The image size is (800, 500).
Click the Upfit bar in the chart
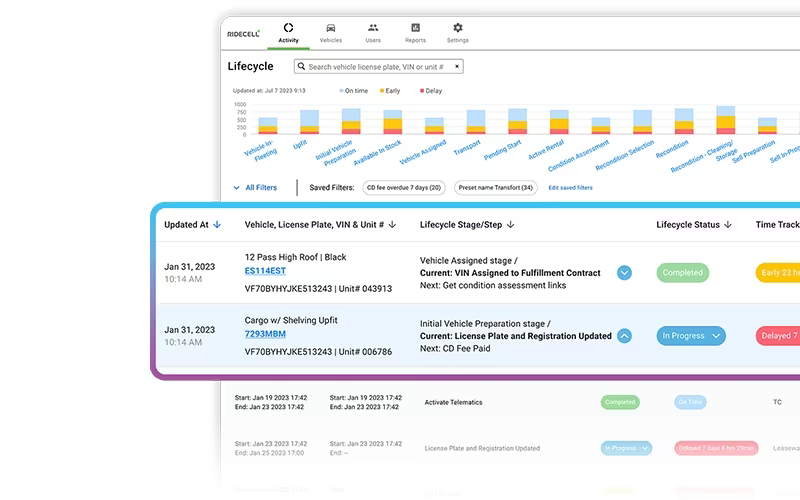(x=309, y=122)
